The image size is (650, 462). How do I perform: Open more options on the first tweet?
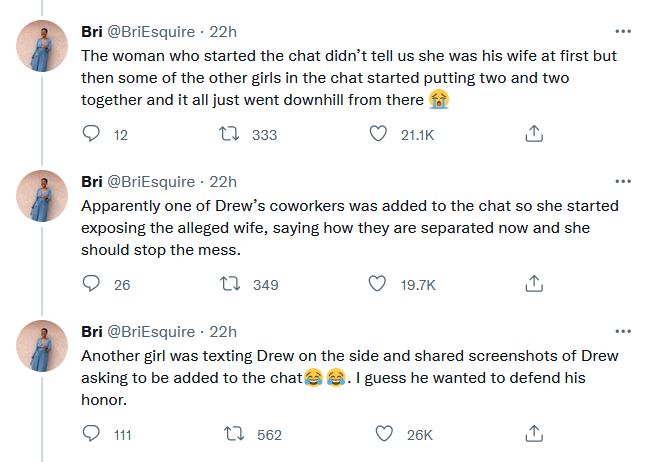click(624, 30)
